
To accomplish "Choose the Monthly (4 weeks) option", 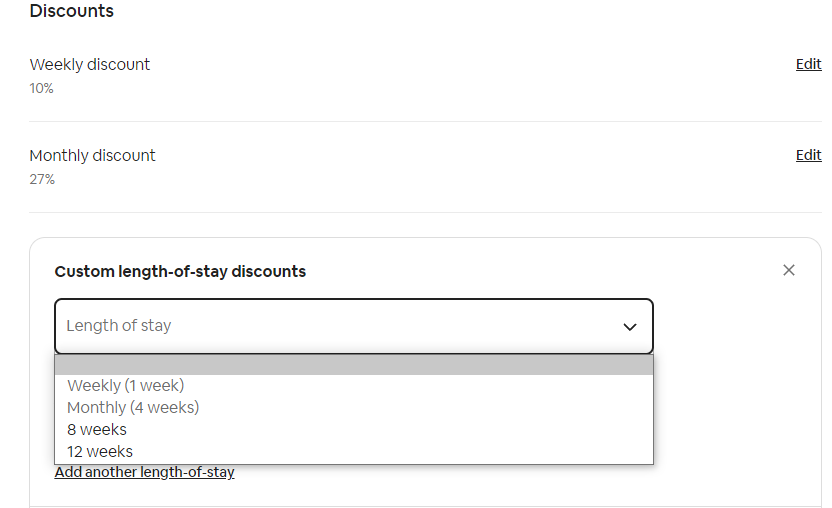I will [x=133, y=407].
